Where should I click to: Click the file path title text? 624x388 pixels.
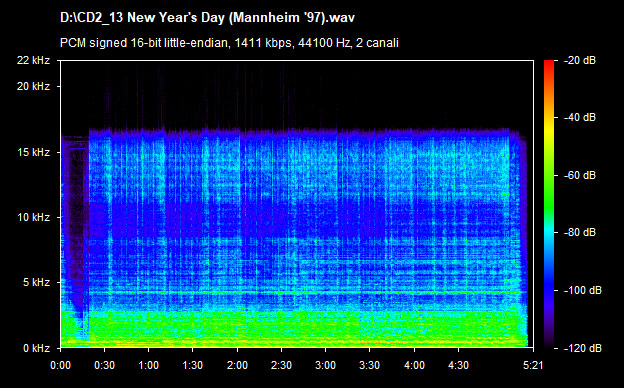click(207, 18)
